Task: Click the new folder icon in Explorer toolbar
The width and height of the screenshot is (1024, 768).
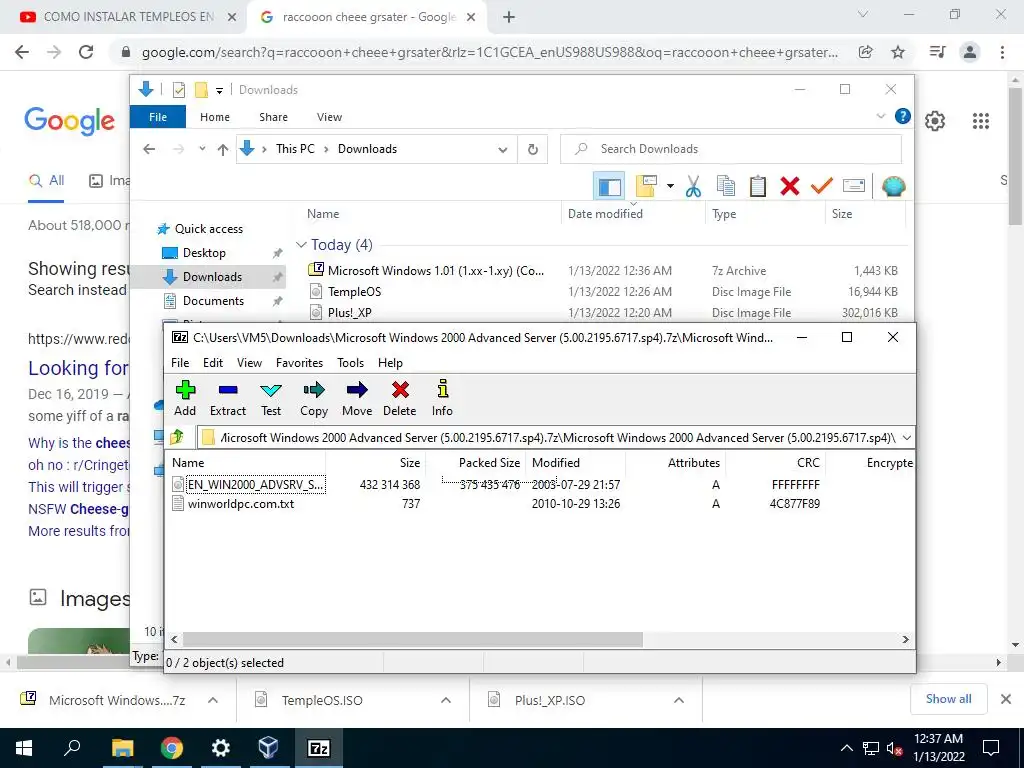Action: click(x=646, y=187)
